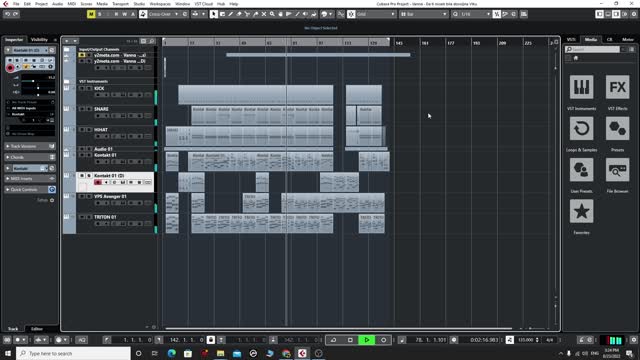Open the User Presets tile
Image resolution: width=640 pixels, height=360 pixels.
pos(581,170)
